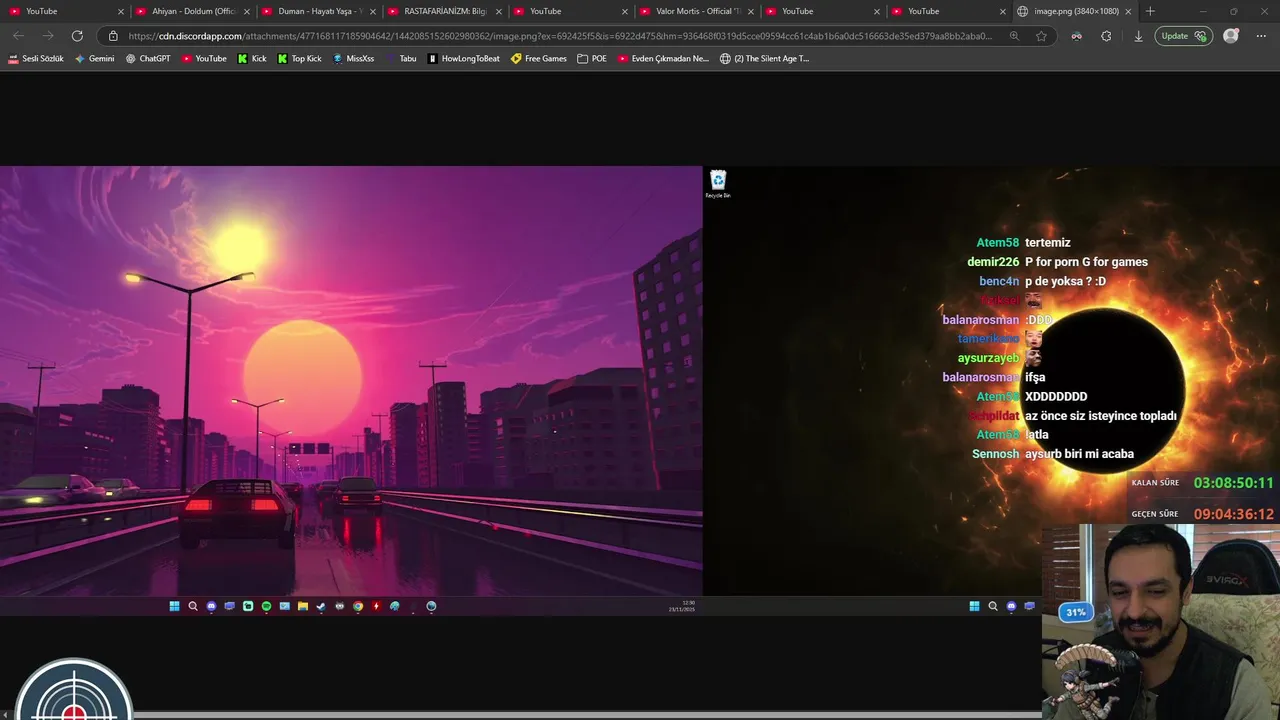This screenshot has height=720, width=1280.
Task: Click the GEÇEN SÜRE timer 09:04:36:12
Action: pos(1233,514)
